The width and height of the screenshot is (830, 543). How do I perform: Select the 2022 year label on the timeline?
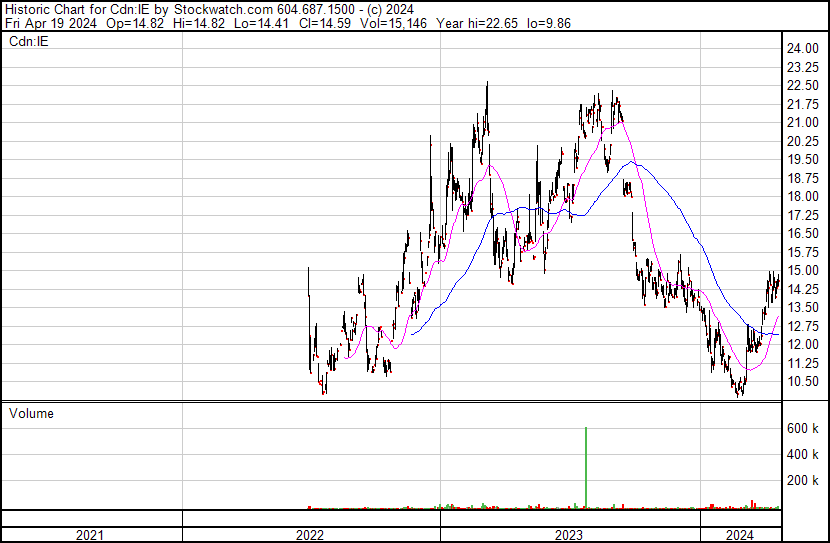point(310,535)
